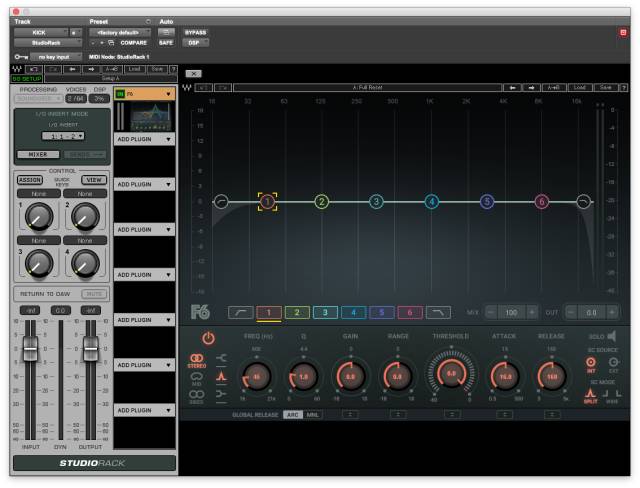Click the MIXER button
This screenshot has width=640, height=488.
[38, 154]
